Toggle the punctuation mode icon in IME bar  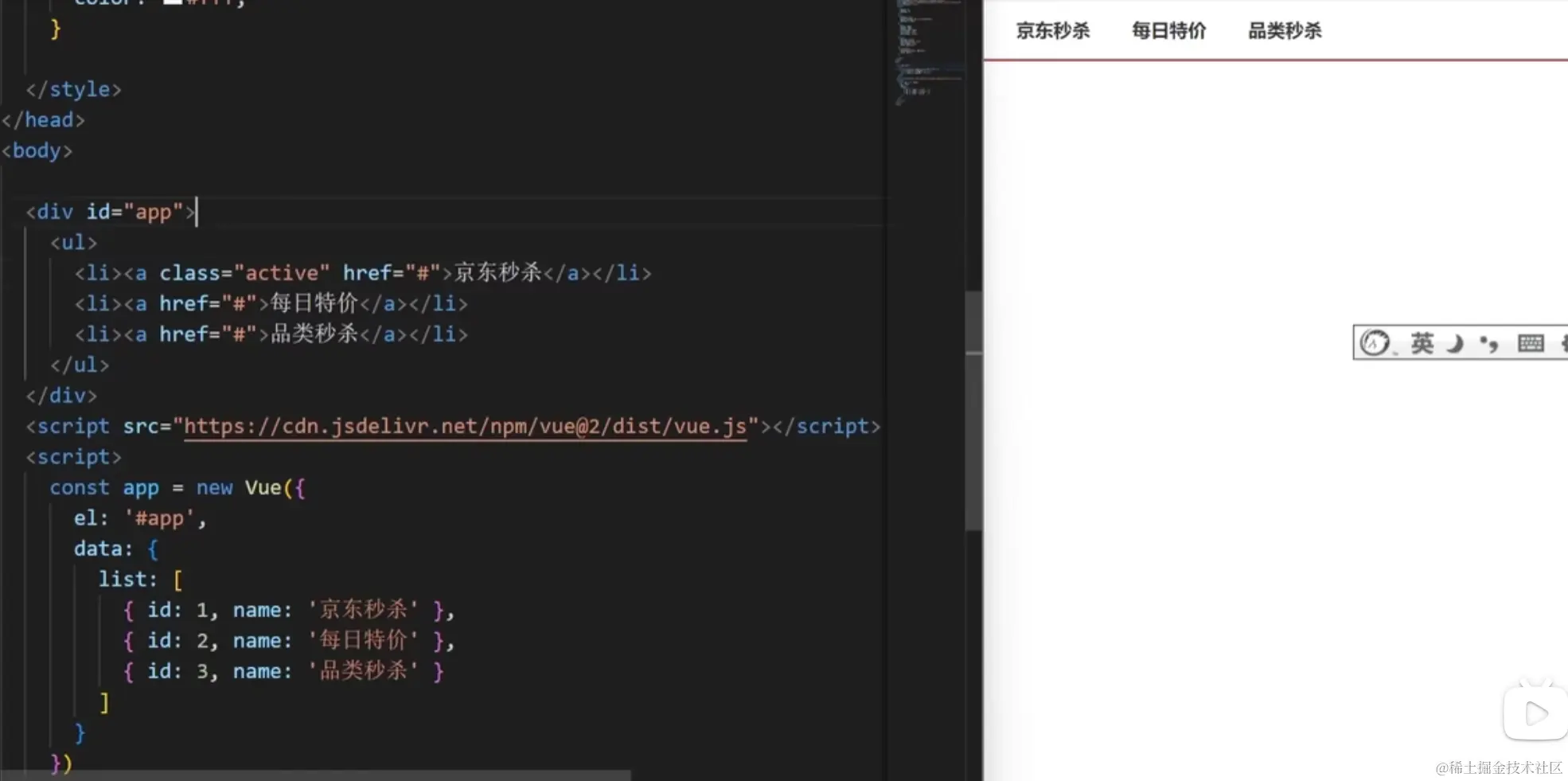pyautogui.click(x=1489, y=344)
